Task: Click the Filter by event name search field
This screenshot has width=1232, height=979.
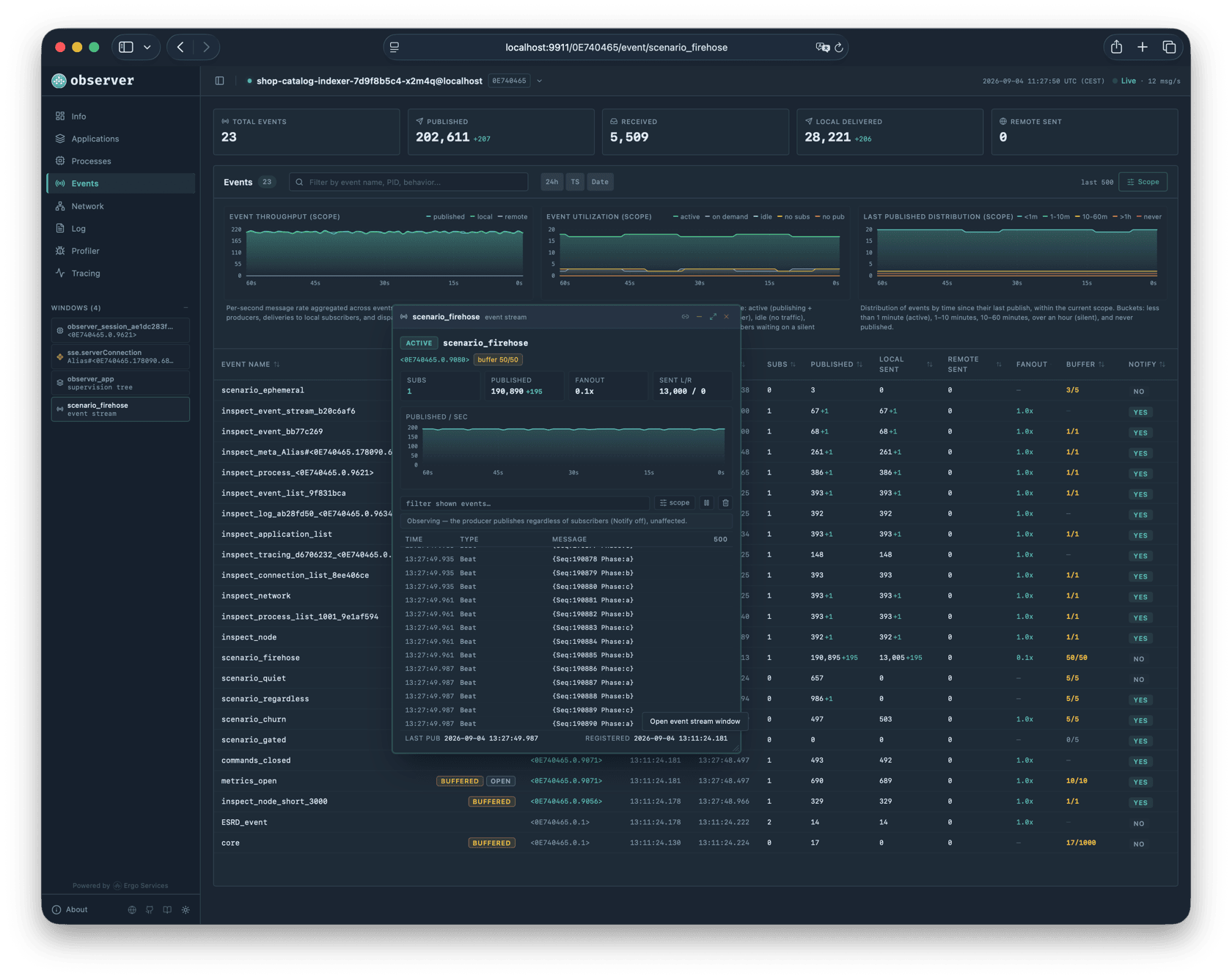Action: click(409, 182)
